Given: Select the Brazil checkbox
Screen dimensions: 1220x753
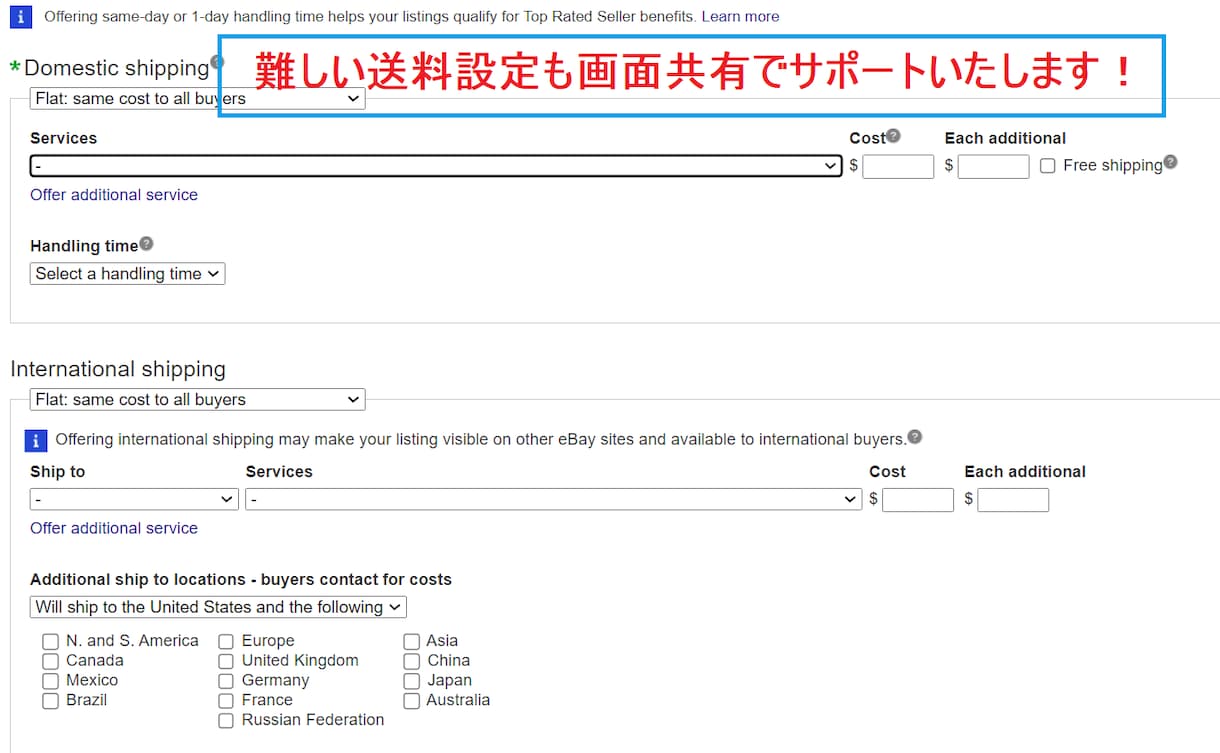Looking at the screenshot, I should [50, 701].
